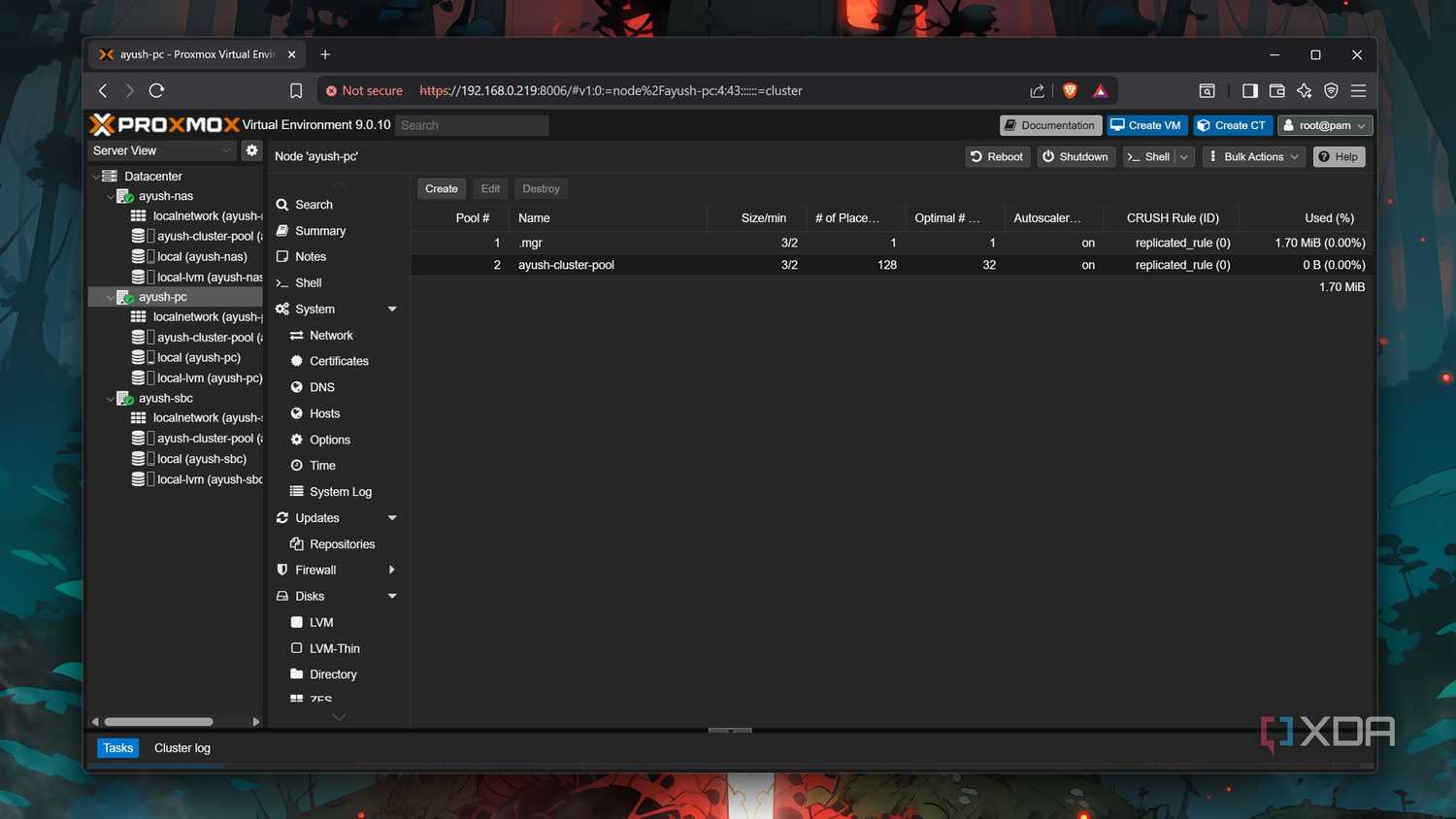Open Brave Shields lion icon
This screenshot has width=1456, height=819.
(x=1070, y=90)
